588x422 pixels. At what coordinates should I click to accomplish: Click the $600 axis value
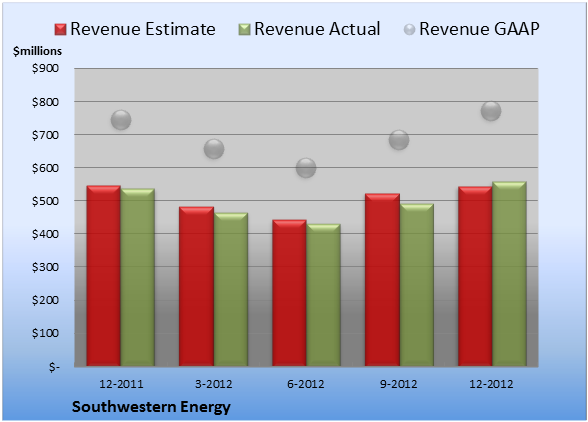45,168
